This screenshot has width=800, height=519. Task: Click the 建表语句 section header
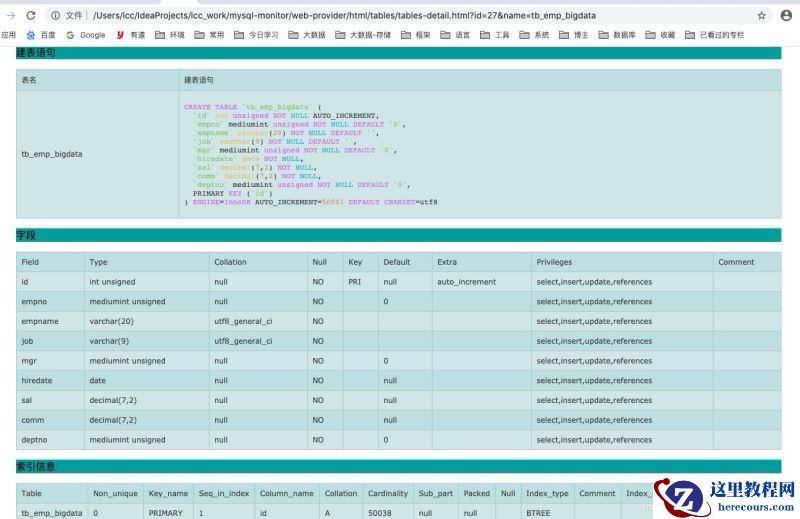(398, 53)
